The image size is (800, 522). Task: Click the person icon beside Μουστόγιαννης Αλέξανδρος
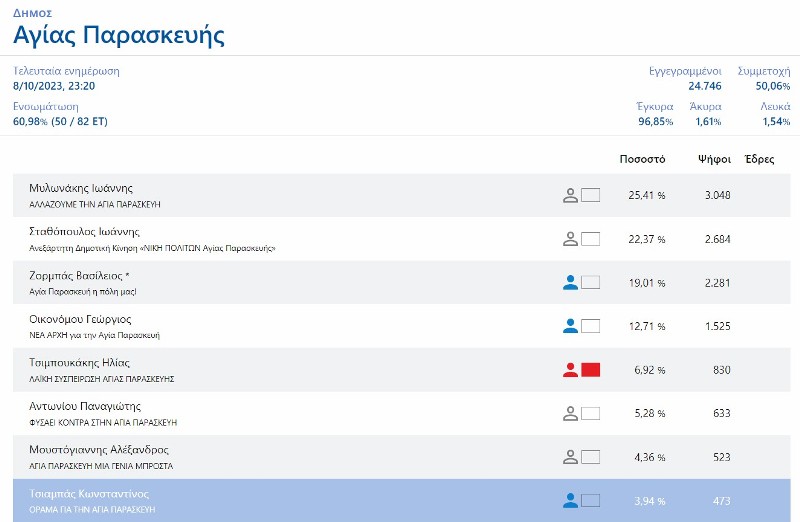click(x=570, y=457)
